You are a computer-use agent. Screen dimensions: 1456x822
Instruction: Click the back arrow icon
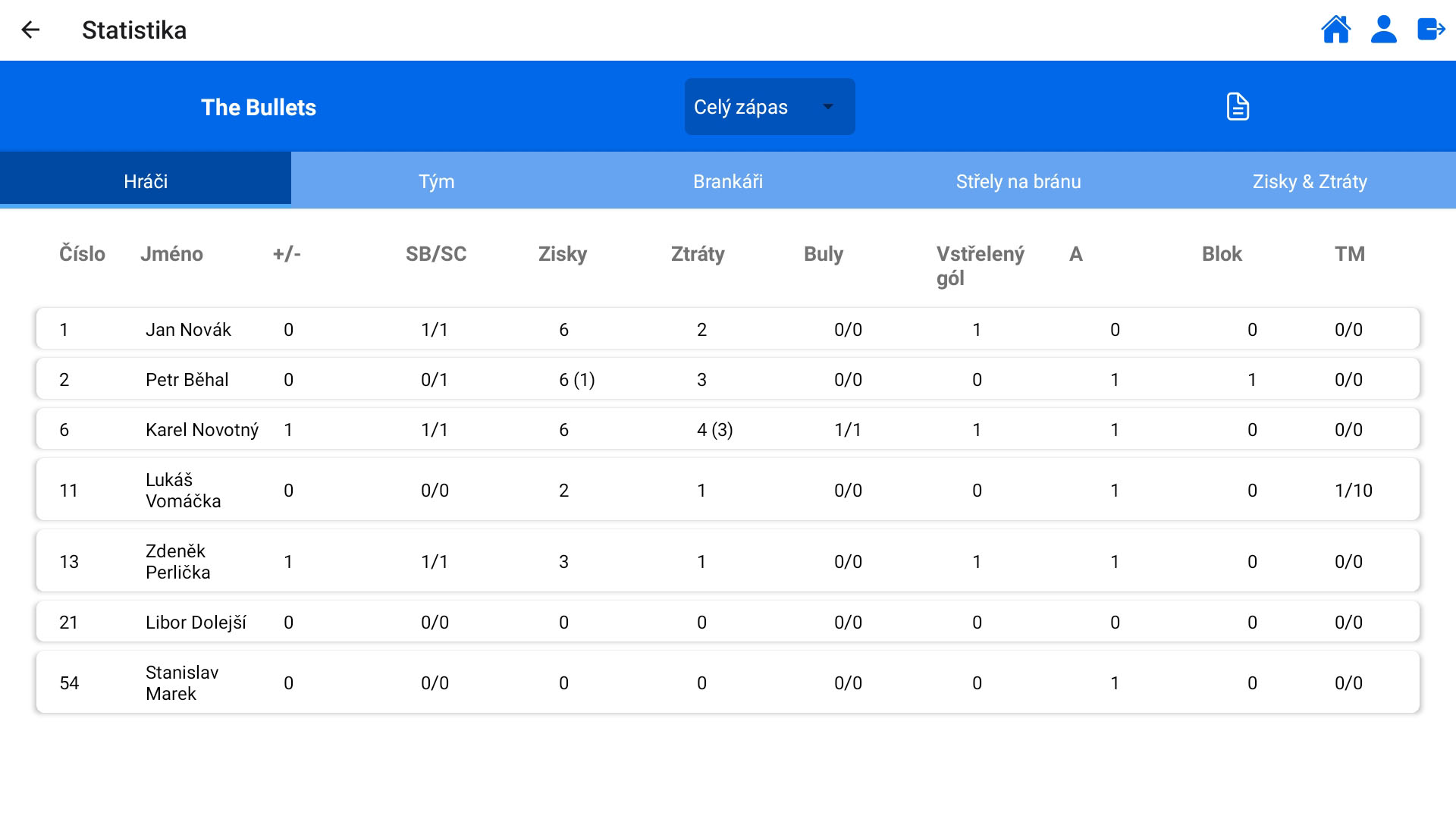(x=30, y=30)
